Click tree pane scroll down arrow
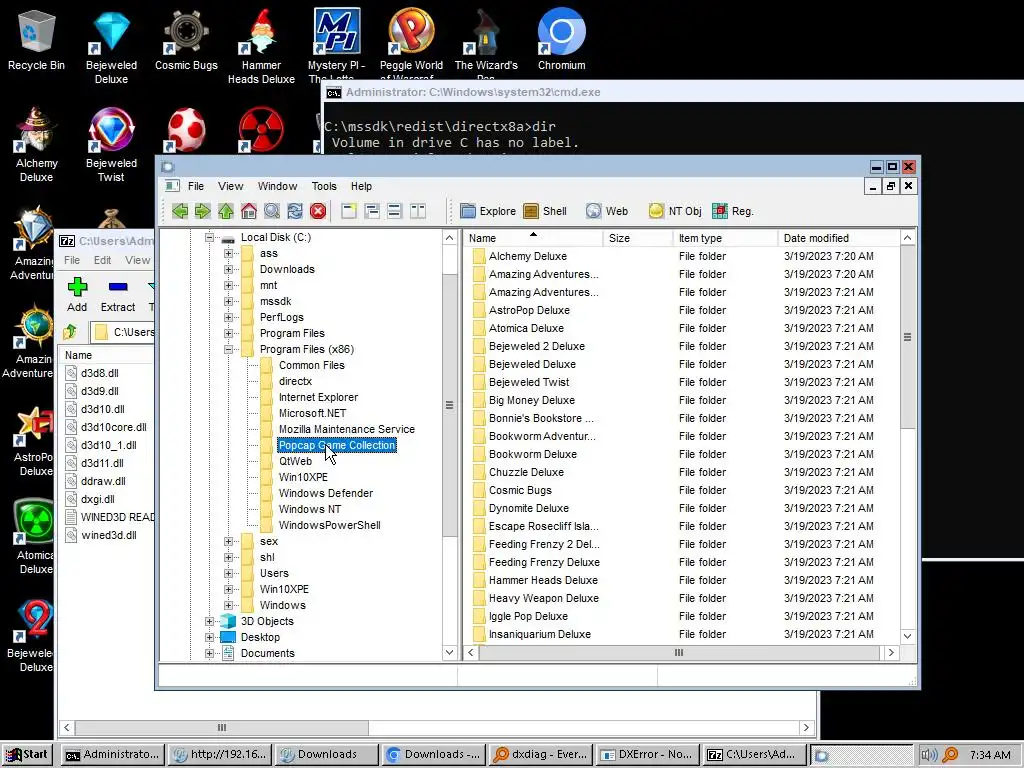The height and width of the screenshot is (768, 1024). [x=449, y=652]
